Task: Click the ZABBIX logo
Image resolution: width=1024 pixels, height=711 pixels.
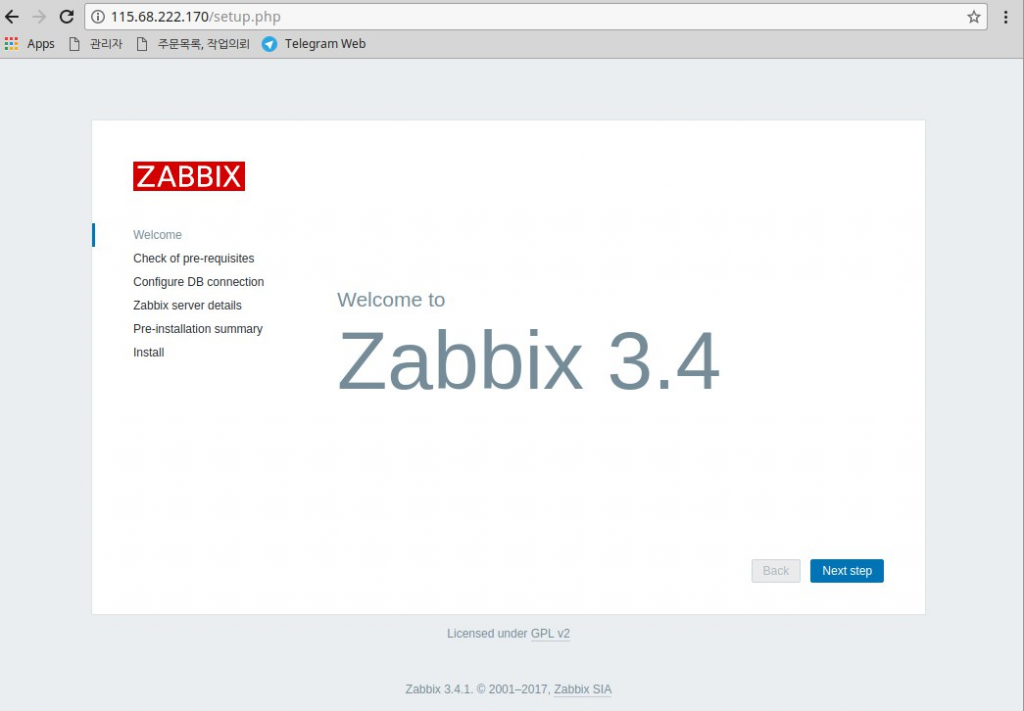Action: pyautogui.click(x=188, y=176)
